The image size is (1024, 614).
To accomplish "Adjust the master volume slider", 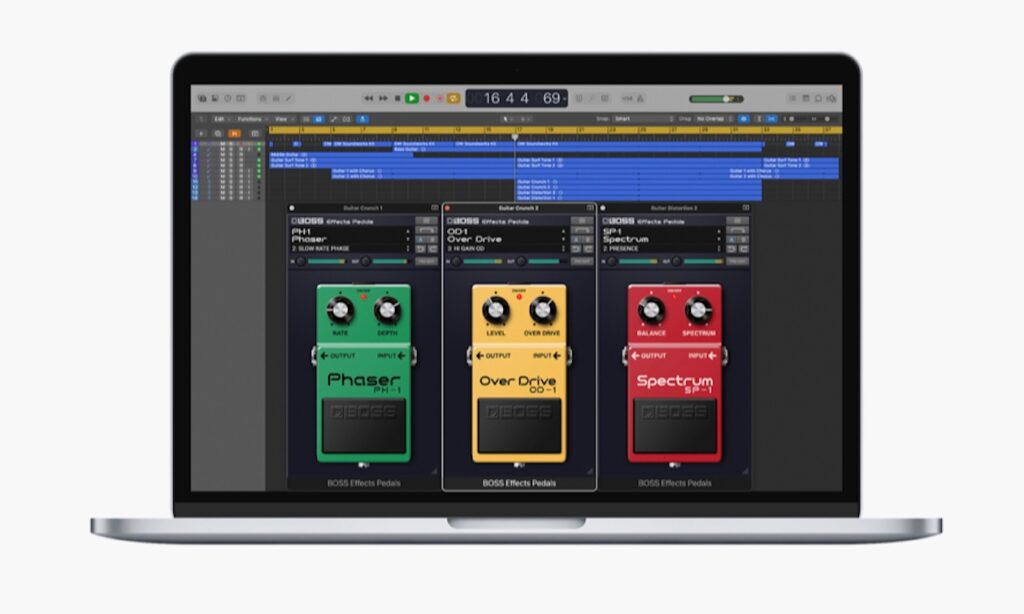I will click(x=726, y=99).
